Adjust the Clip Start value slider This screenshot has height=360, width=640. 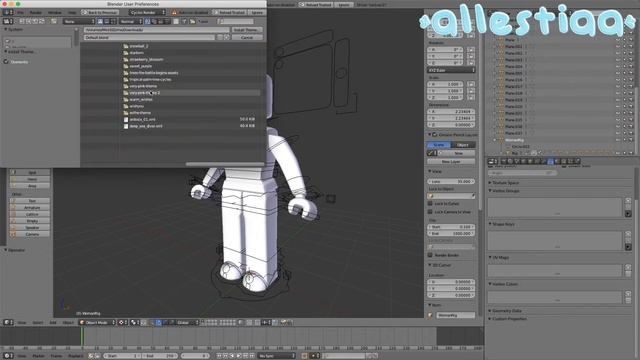(451, 227)
